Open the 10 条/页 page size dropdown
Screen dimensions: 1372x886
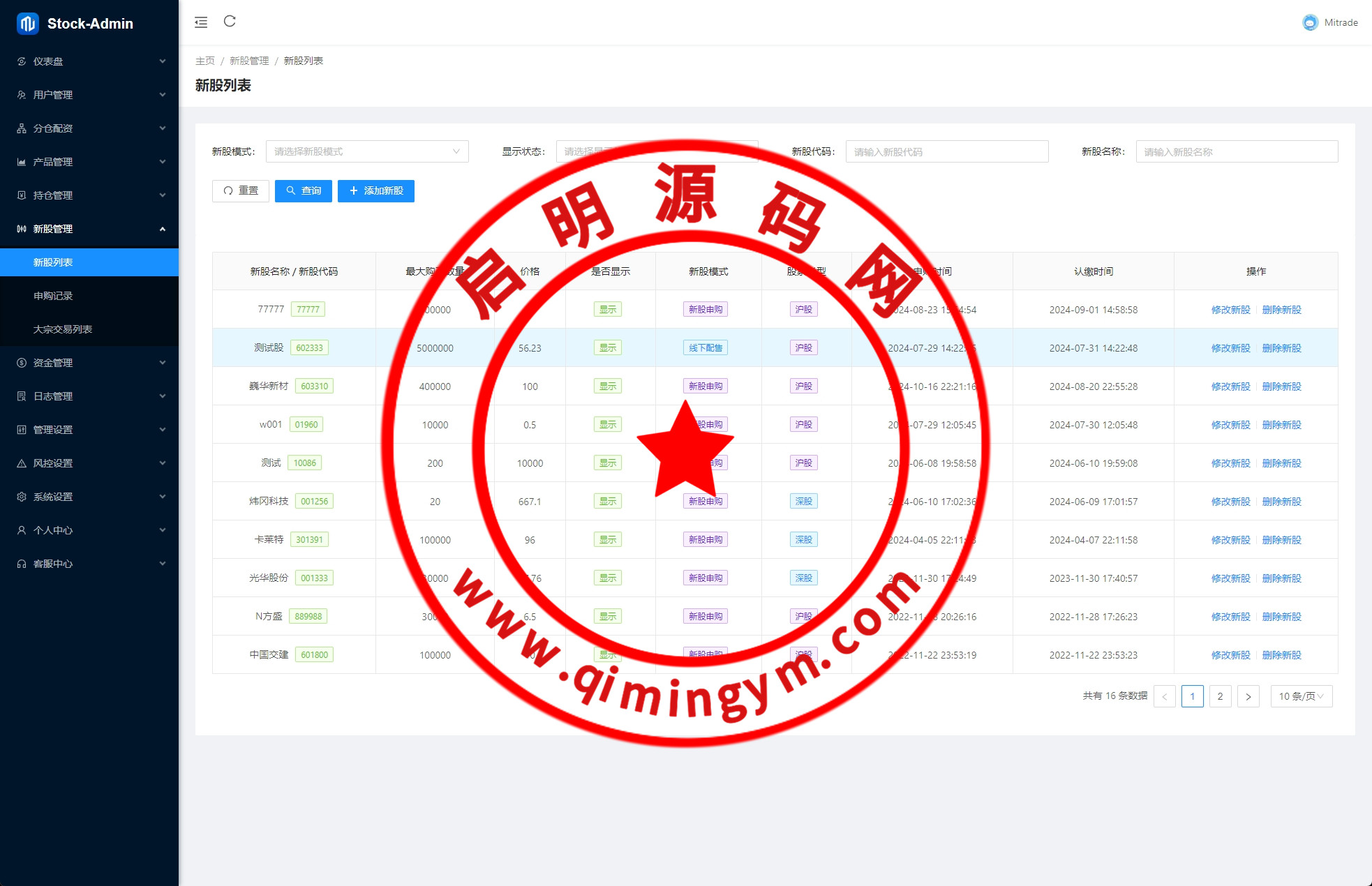(1301, 696)
